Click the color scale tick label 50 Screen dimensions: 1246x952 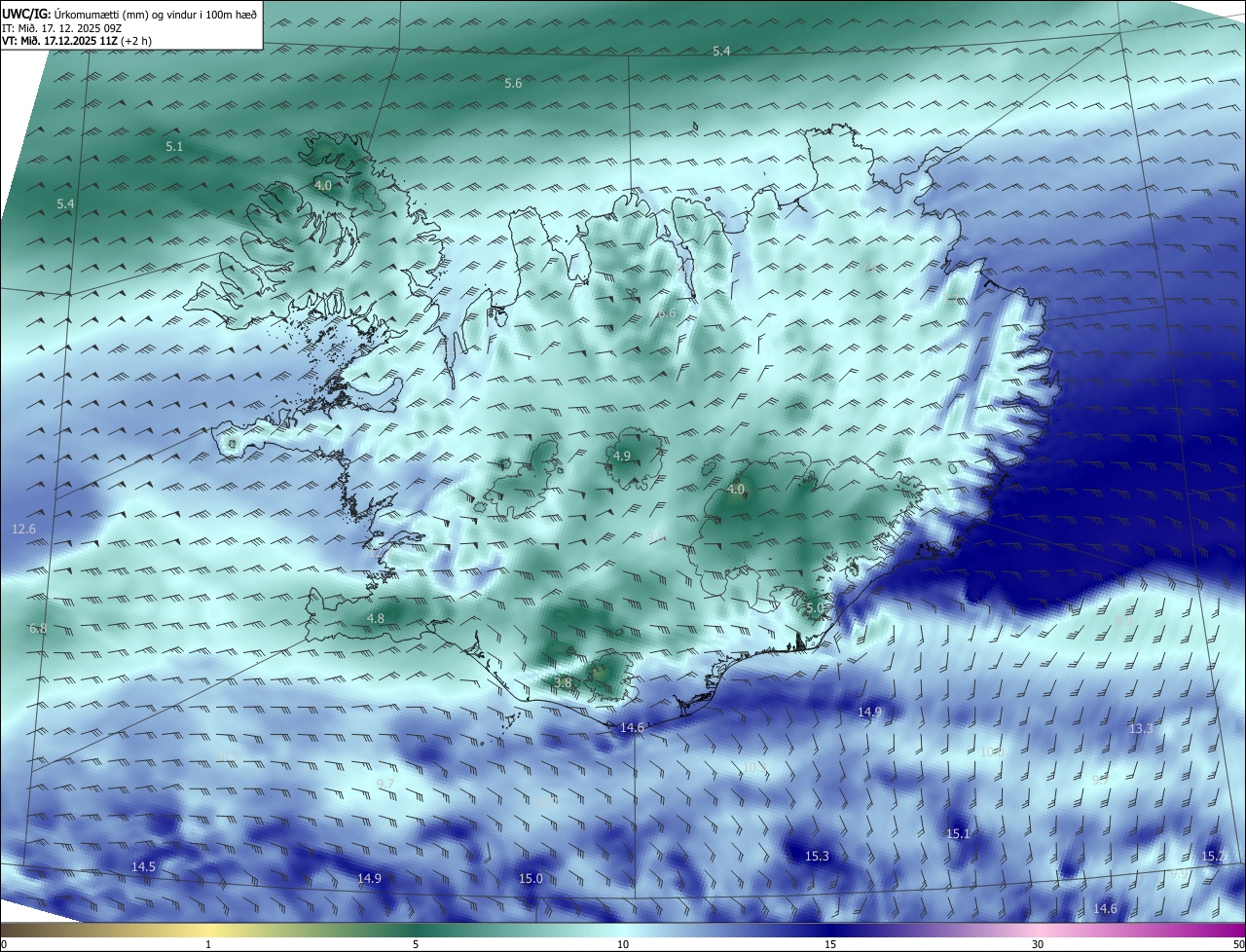[x=1238, y=944]
